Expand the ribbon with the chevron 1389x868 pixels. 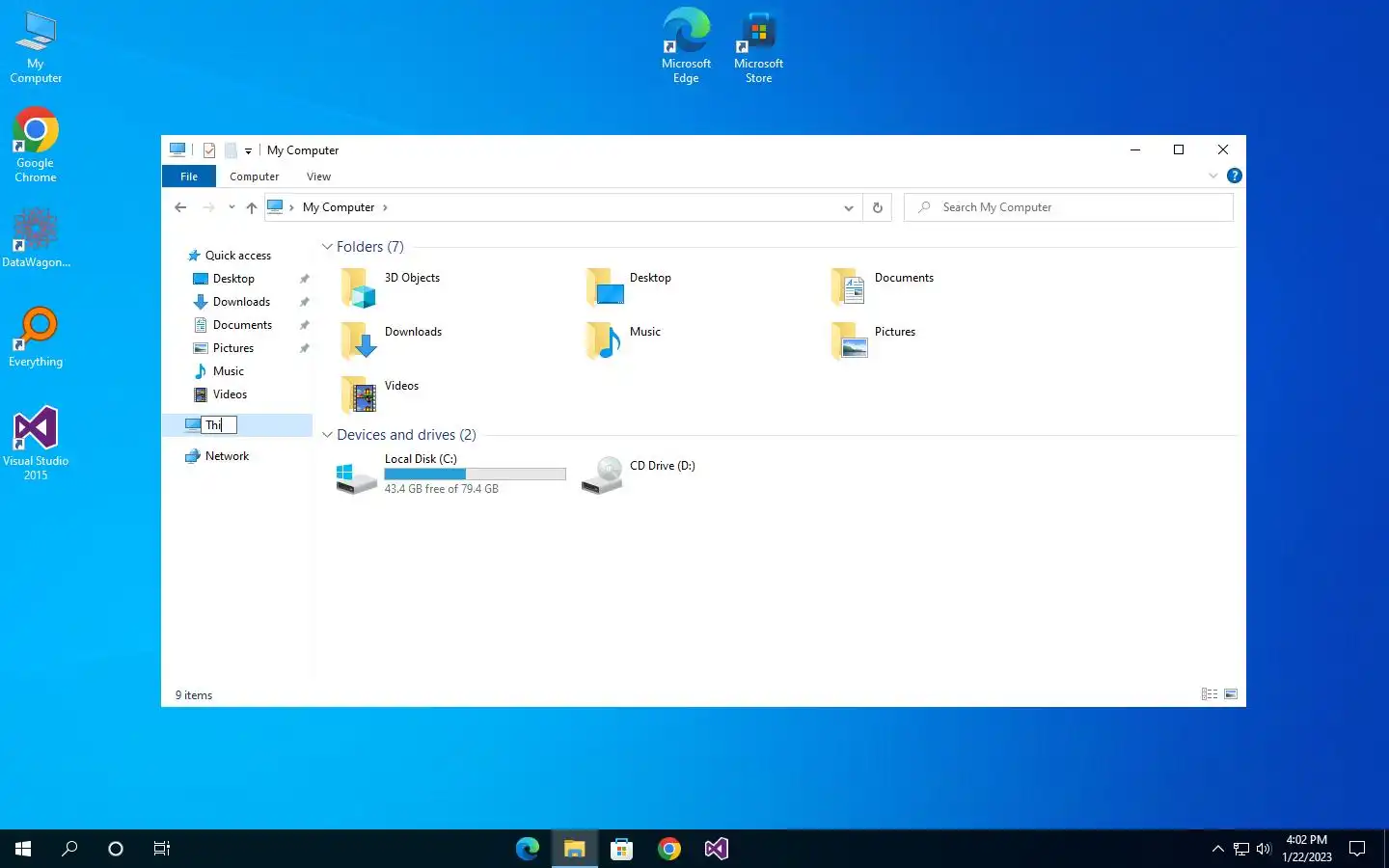(1213, 176)
